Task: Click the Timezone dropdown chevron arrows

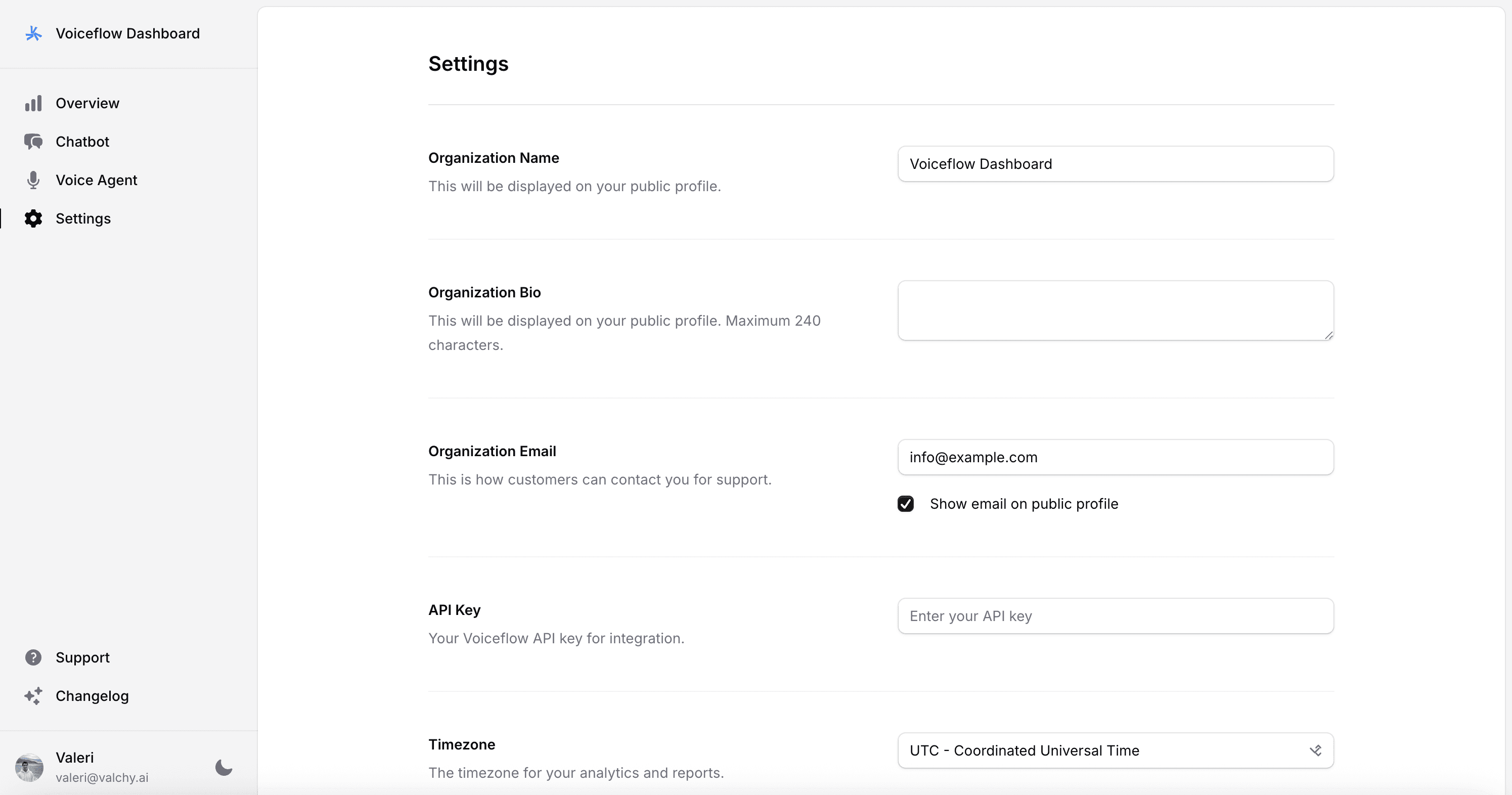Action: pyautogui.click(x=1315, y=750)
